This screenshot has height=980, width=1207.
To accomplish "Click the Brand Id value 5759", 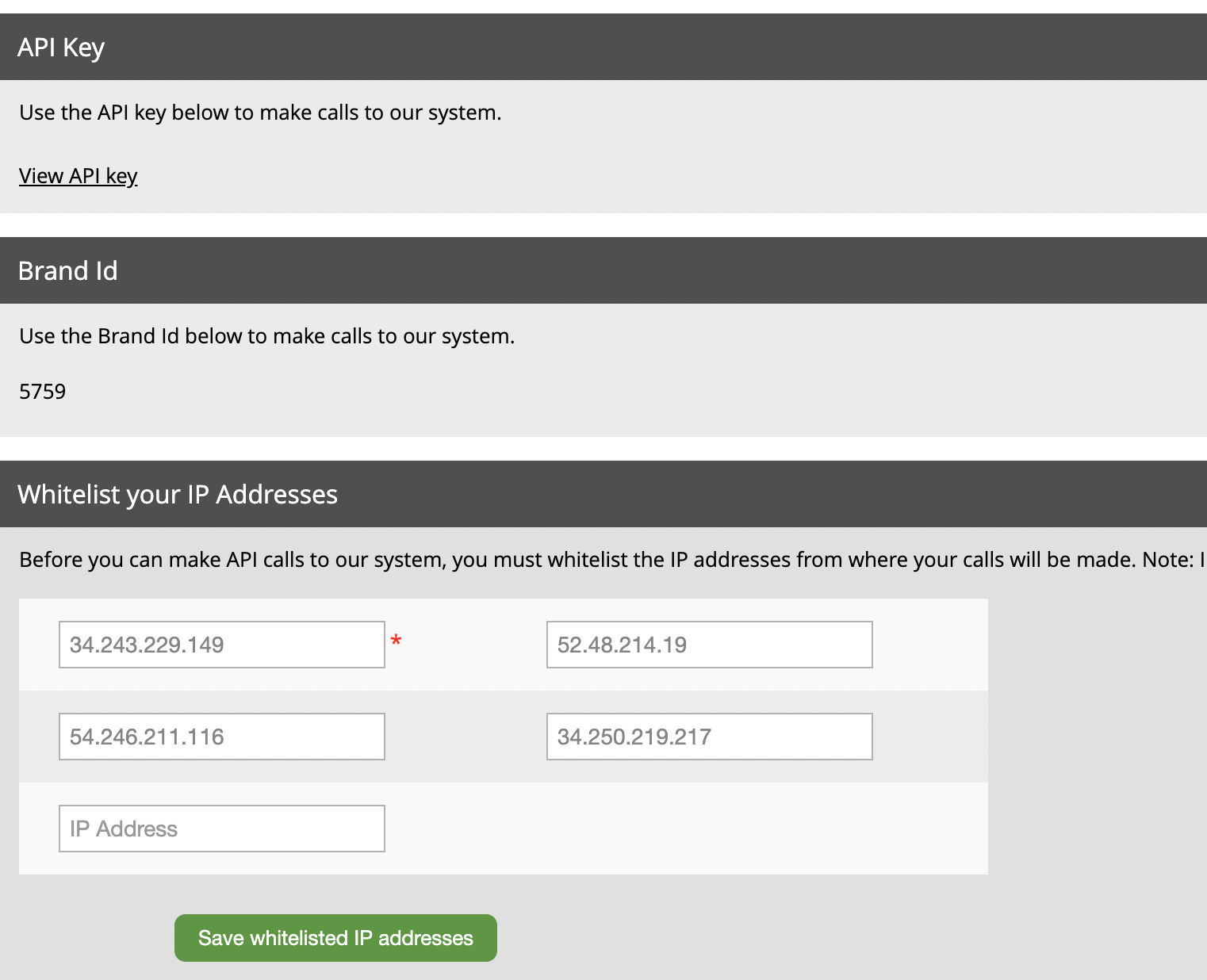I will [x=43, y=392].
